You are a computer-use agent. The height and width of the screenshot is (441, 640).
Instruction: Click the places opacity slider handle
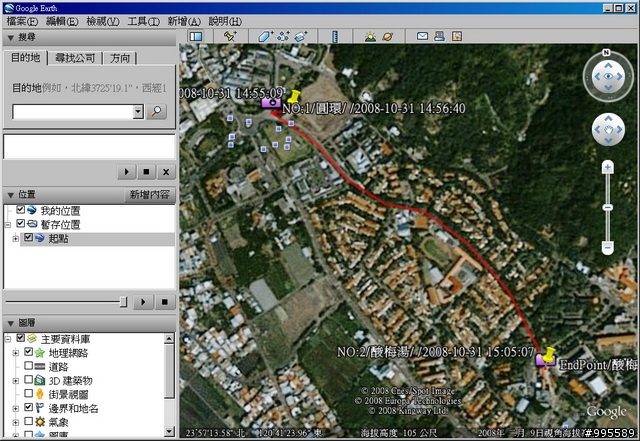(x=123, y=302)
